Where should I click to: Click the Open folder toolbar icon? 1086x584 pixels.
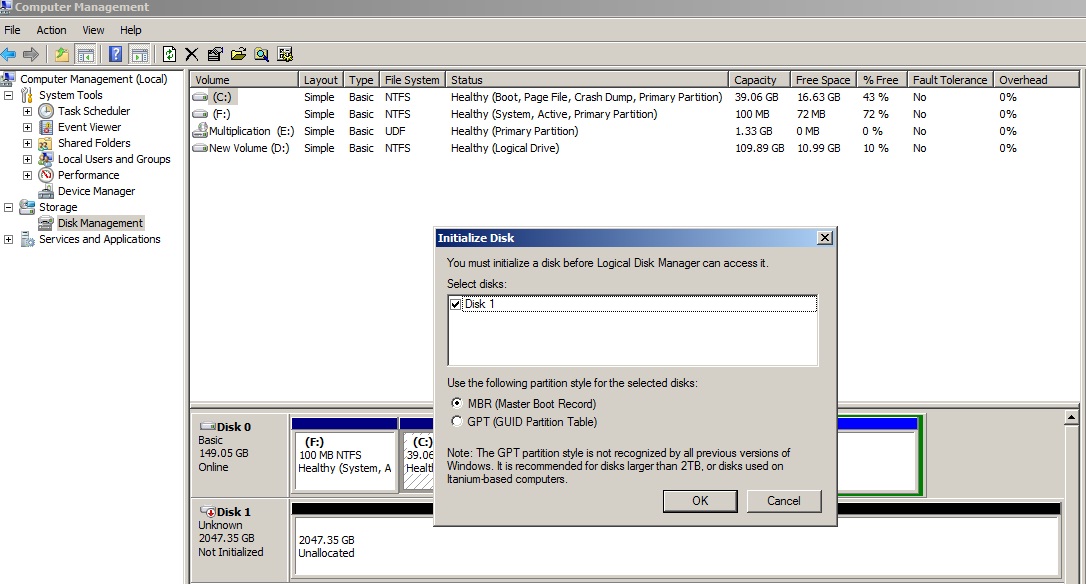tap(238, 54)
